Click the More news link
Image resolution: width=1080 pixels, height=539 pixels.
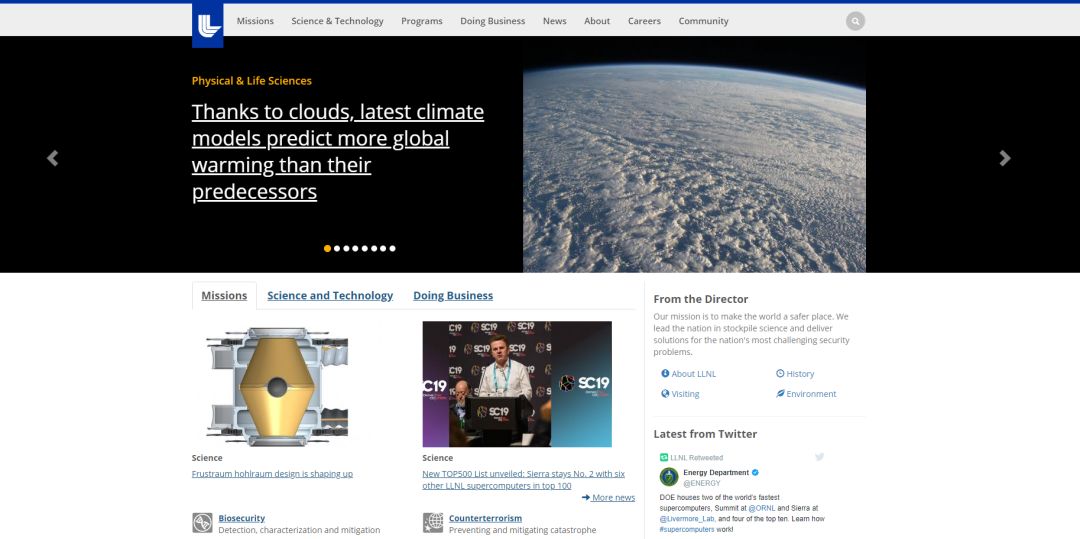click(608, 498)
